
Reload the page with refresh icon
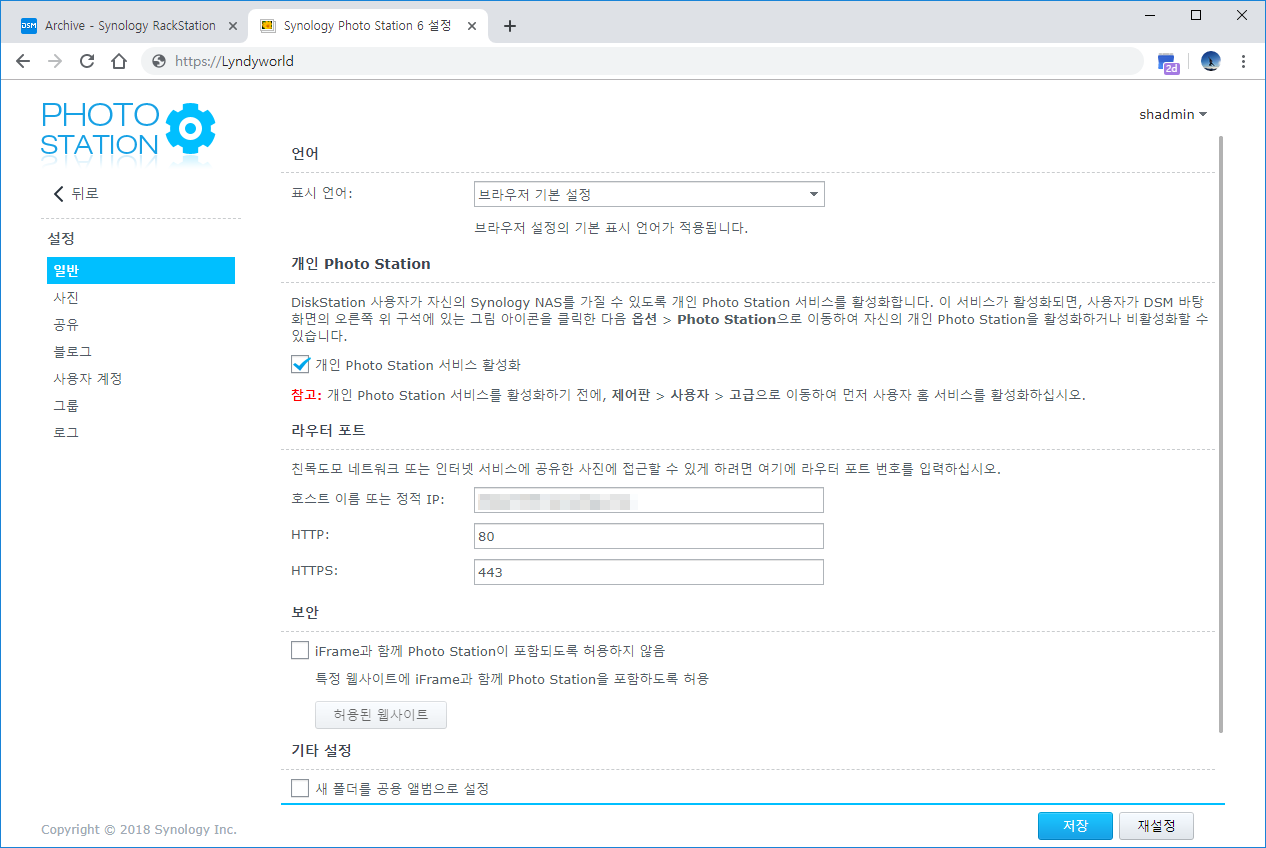click(87, 61)
